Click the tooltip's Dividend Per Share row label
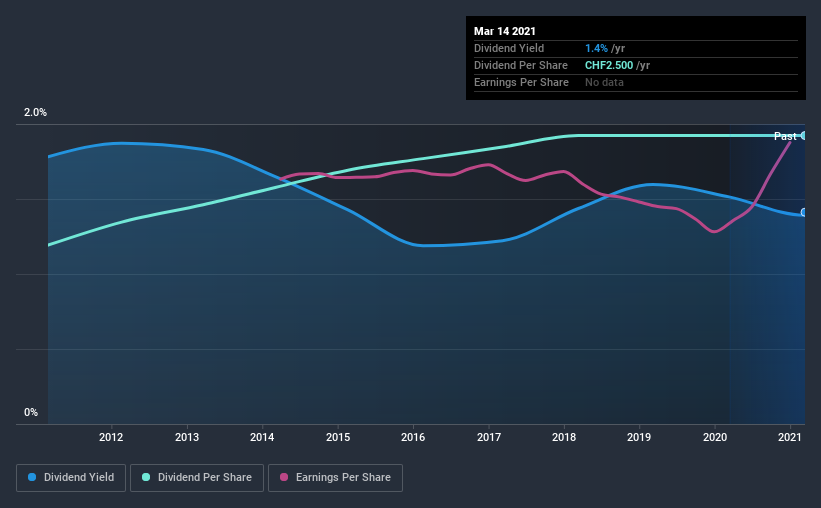 pos(520,65)
